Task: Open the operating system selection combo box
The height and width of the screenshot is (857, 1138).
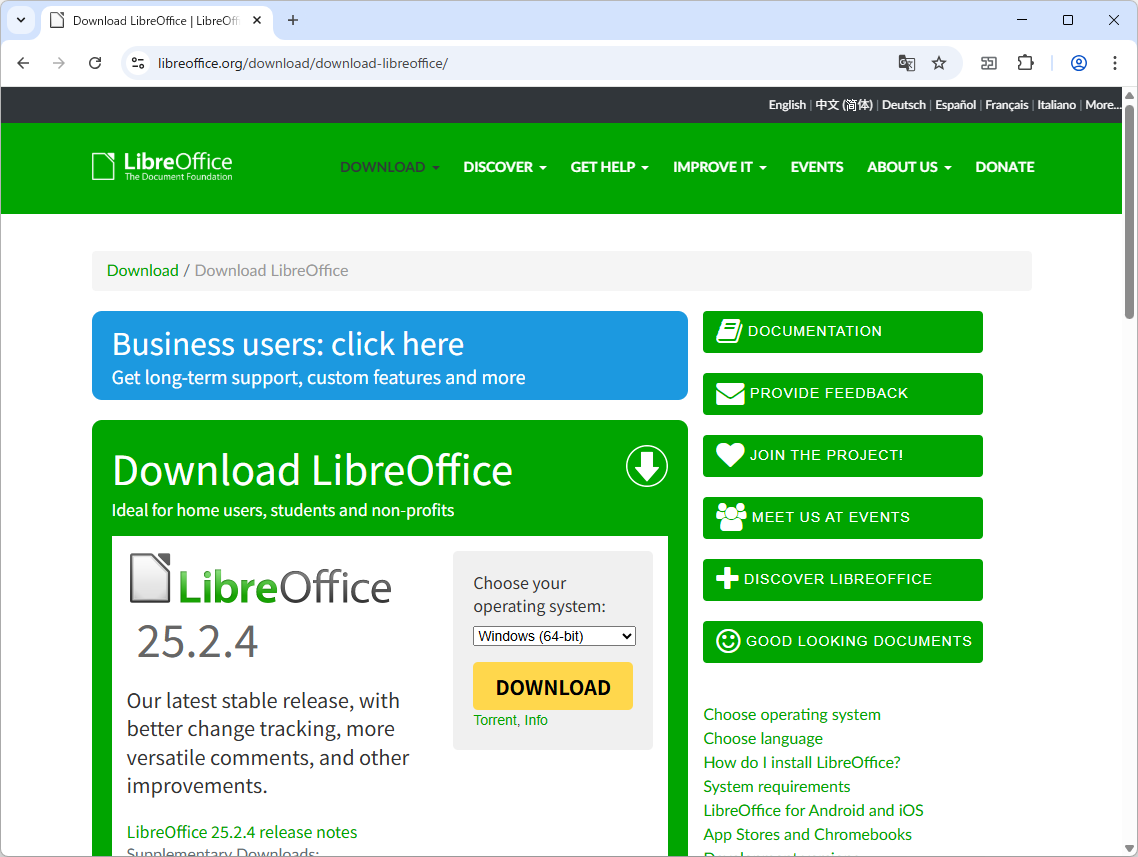Action: point(553,635)
